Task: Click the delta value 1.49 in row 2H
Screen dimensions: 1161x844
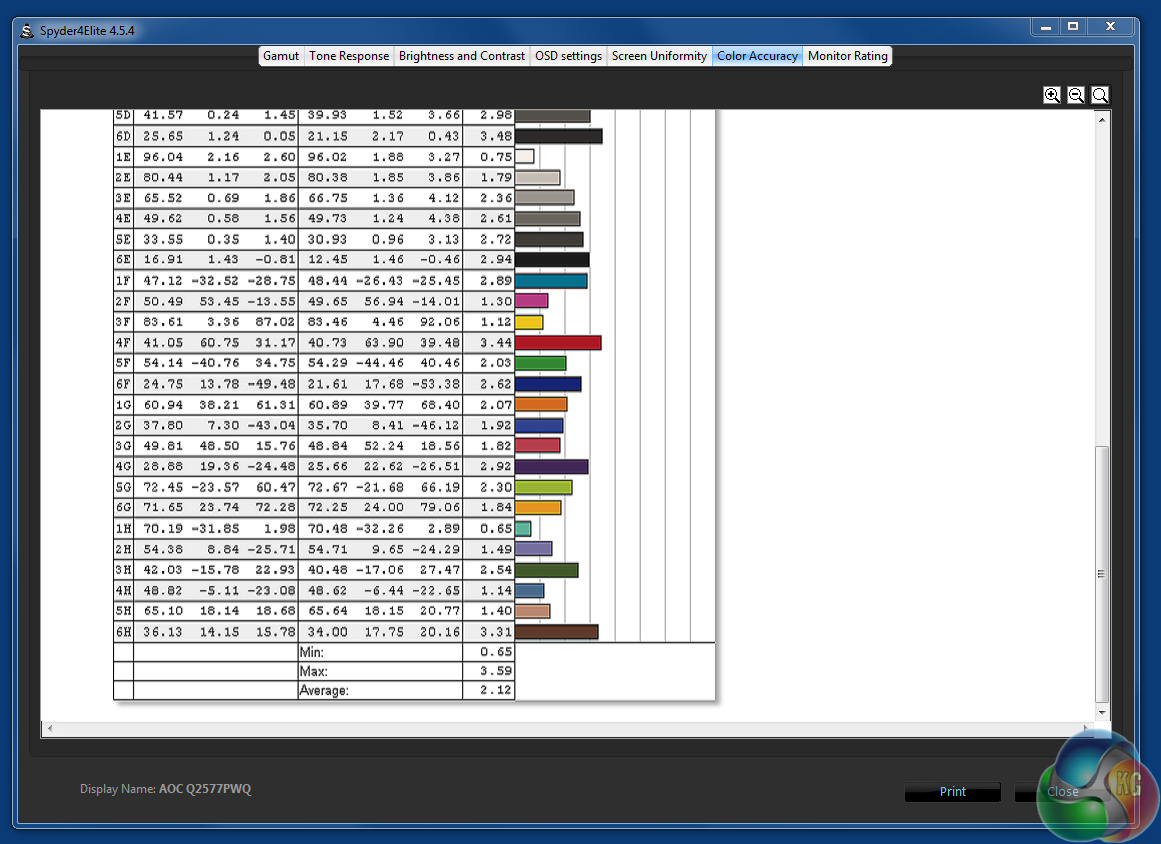Action: pyautogui.click(x=495, y=549)
